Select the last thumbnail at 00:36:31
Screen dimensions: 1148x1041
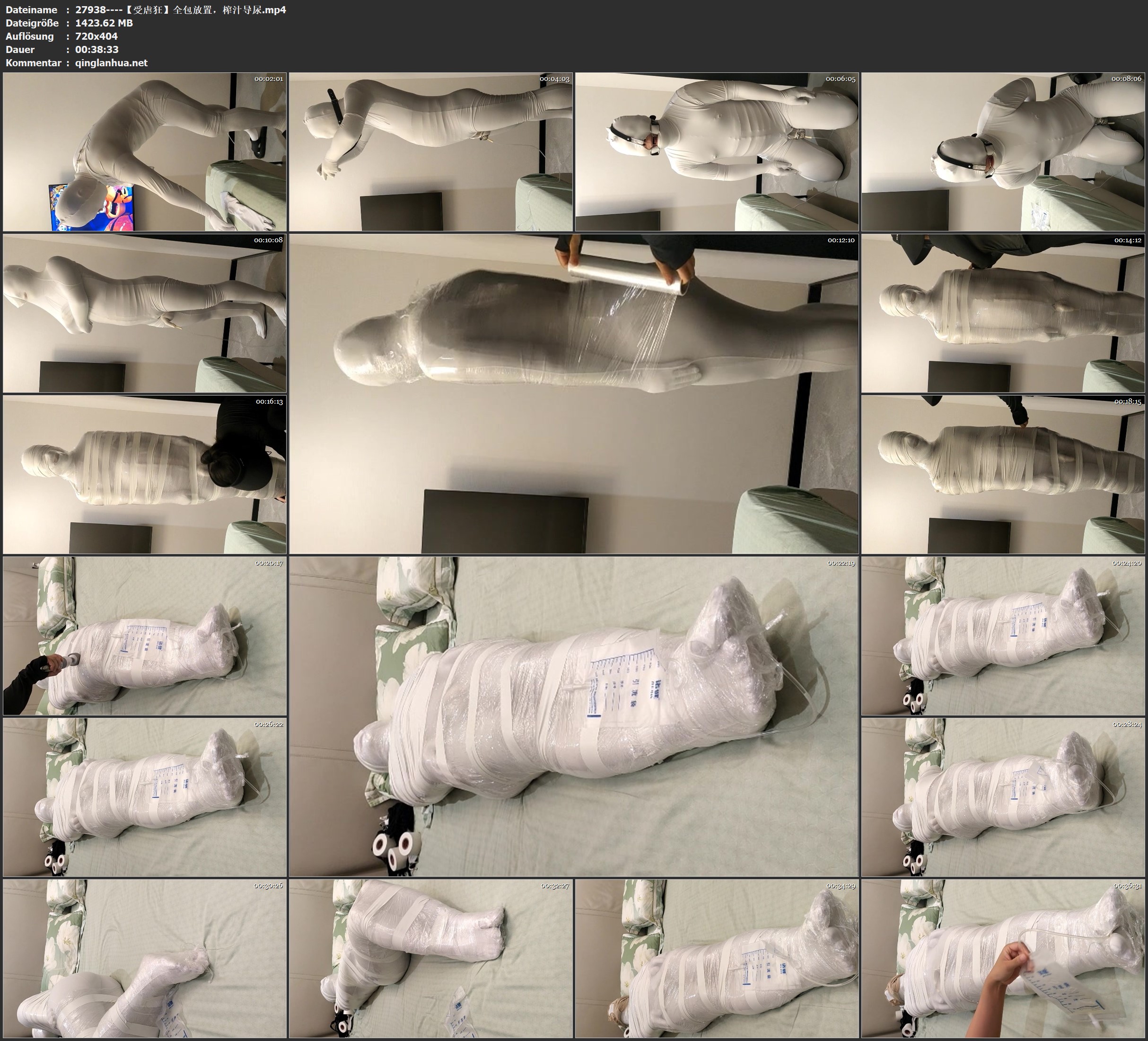(1003, 958)
